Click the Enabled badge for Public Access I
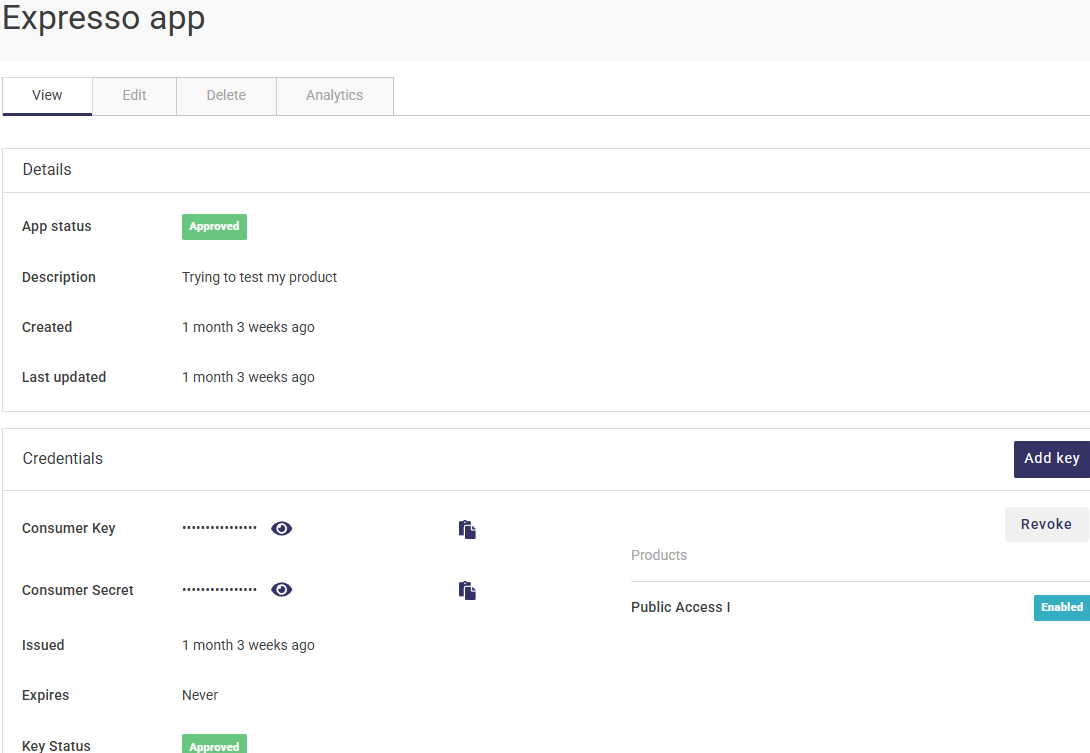This screenshot has width=1090, height=753. [1061, 607]
